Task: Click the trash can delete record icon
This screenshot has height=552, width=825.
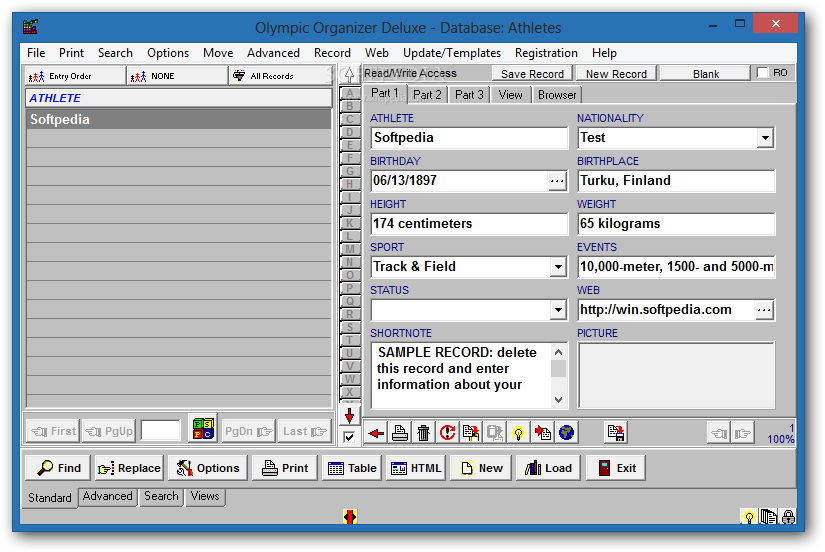Action: coord(424,433)
